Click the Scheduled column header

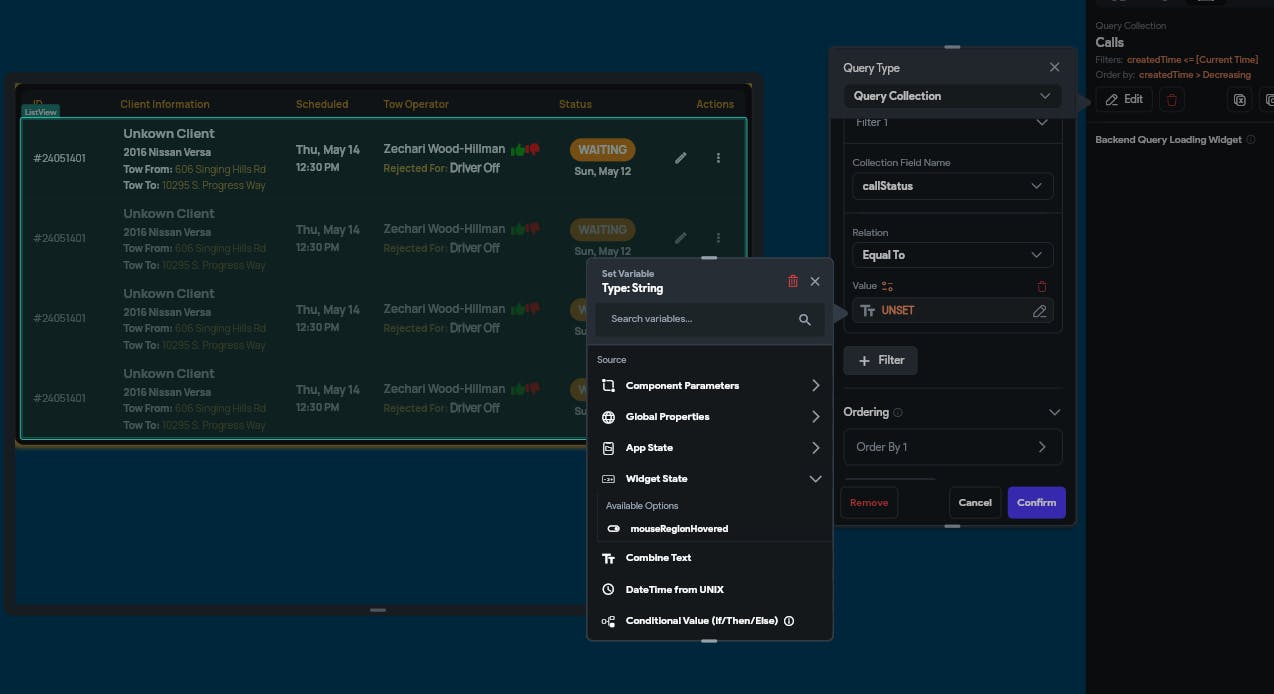(x=322, y=104)
